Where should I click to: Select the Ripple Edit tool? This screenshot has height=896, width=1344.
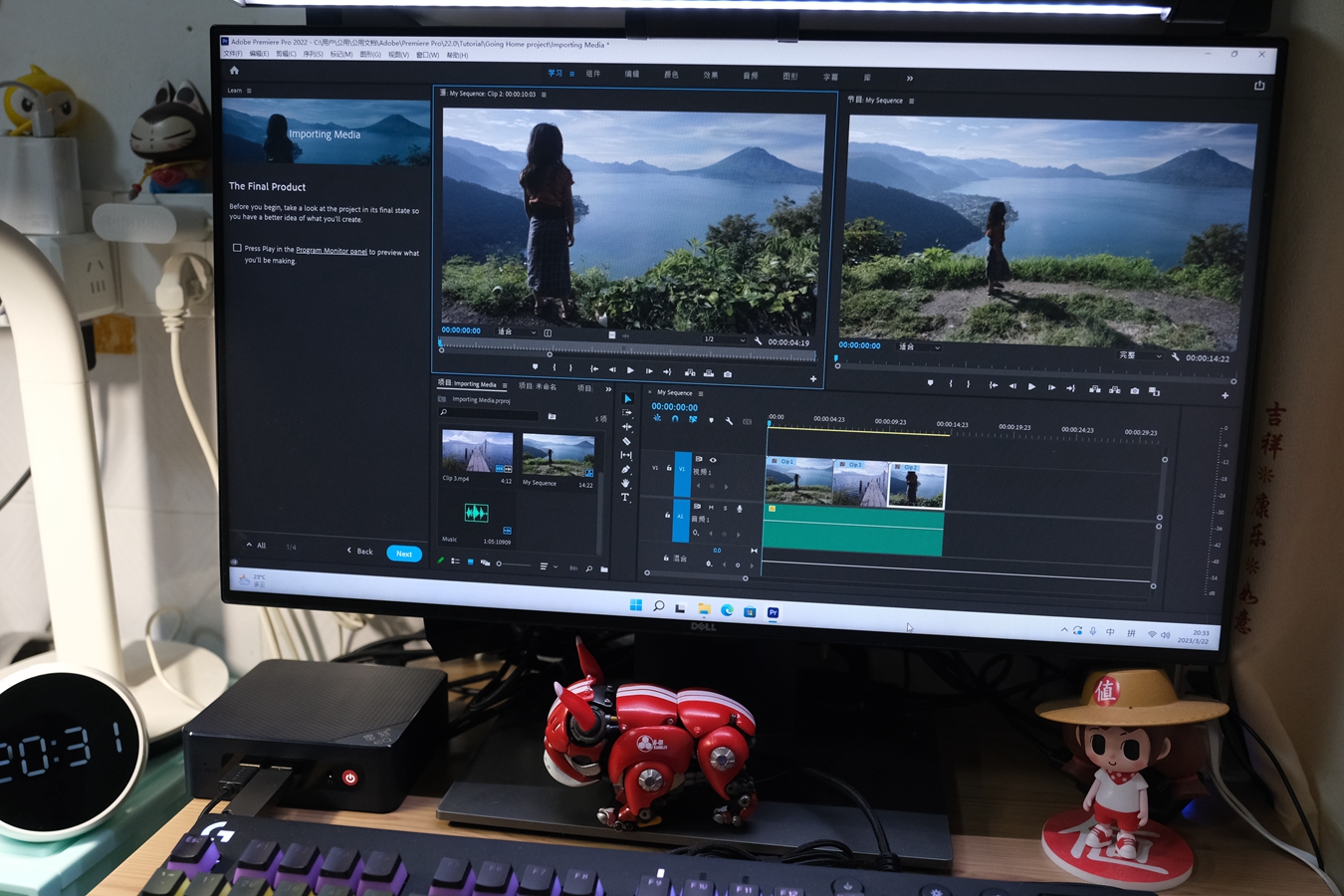[626, 427]
